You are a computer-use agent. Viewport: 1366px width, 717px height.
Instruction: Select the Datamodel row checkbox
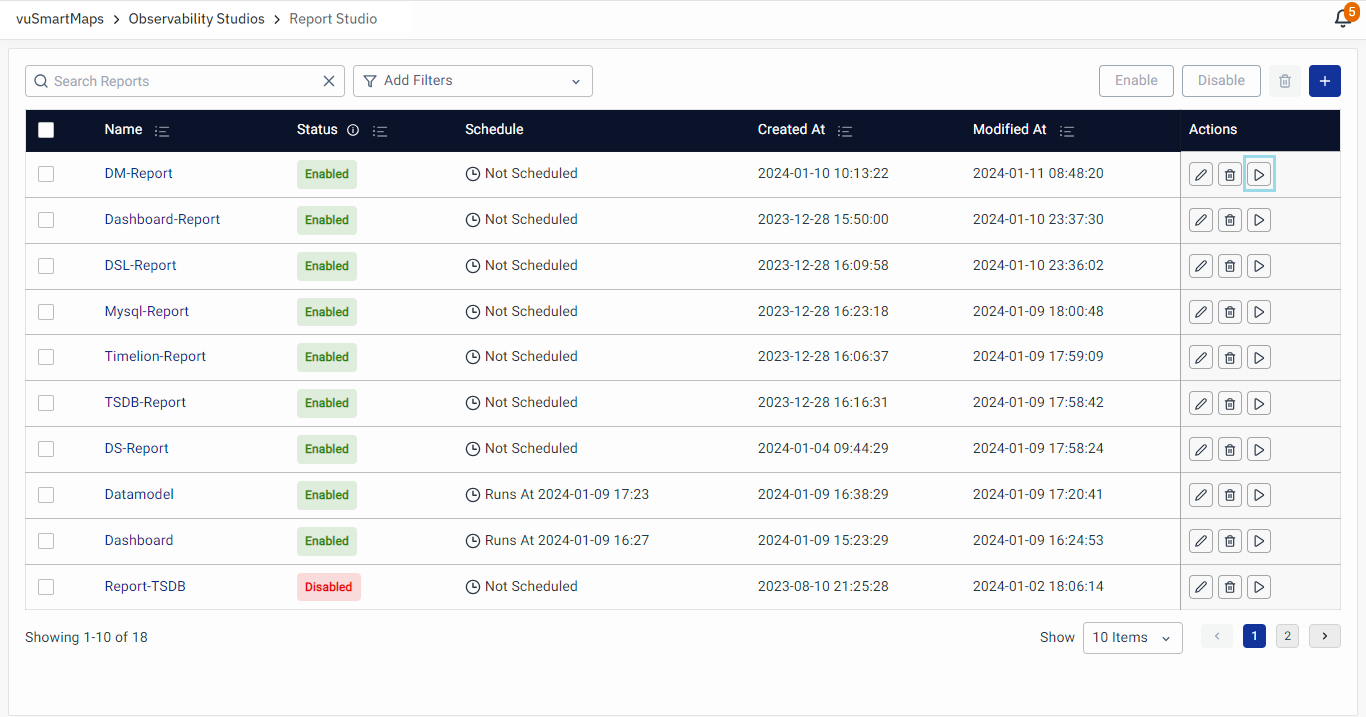pyautogui.click(x=46, y=495)
